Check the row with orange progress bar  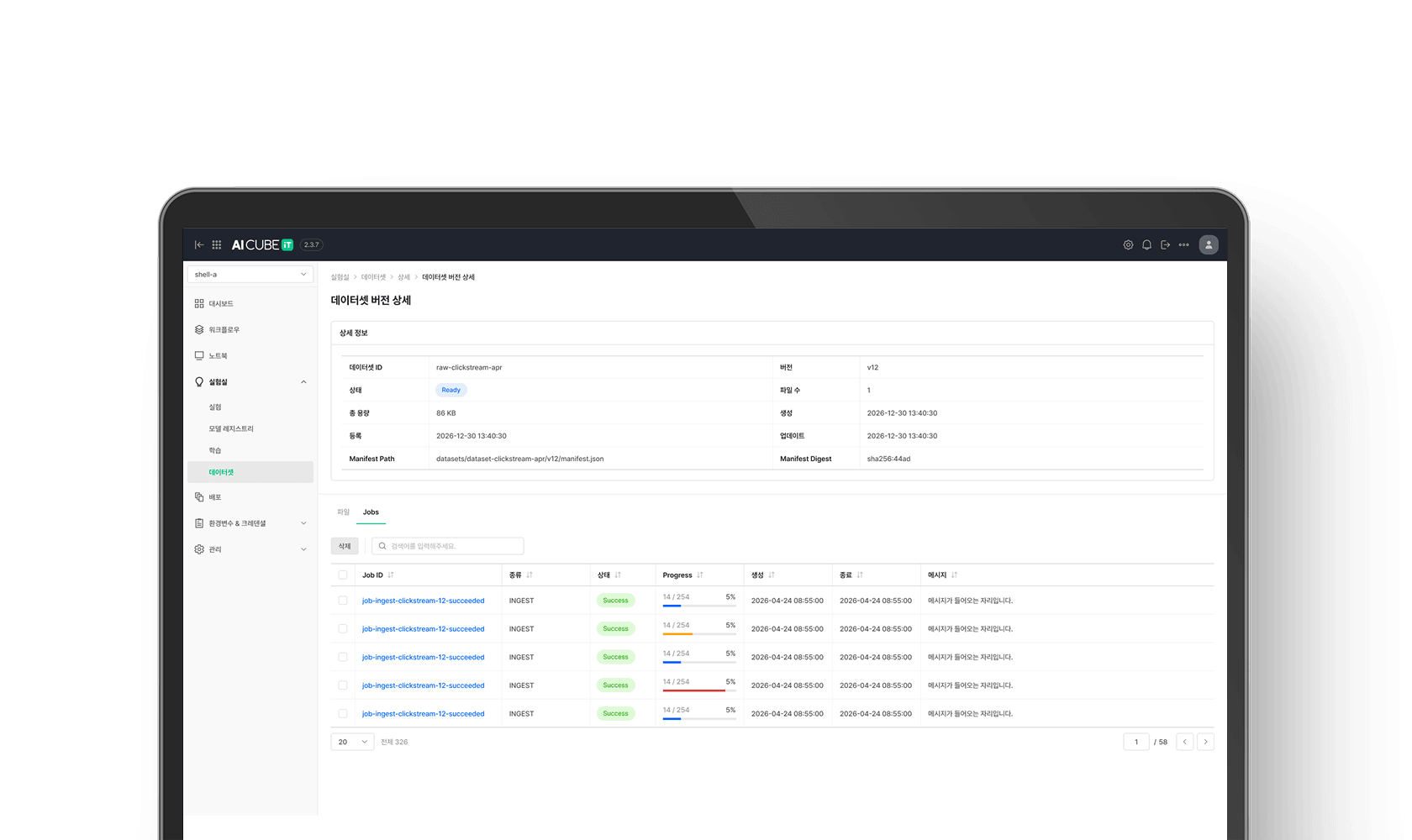[343, 628]
